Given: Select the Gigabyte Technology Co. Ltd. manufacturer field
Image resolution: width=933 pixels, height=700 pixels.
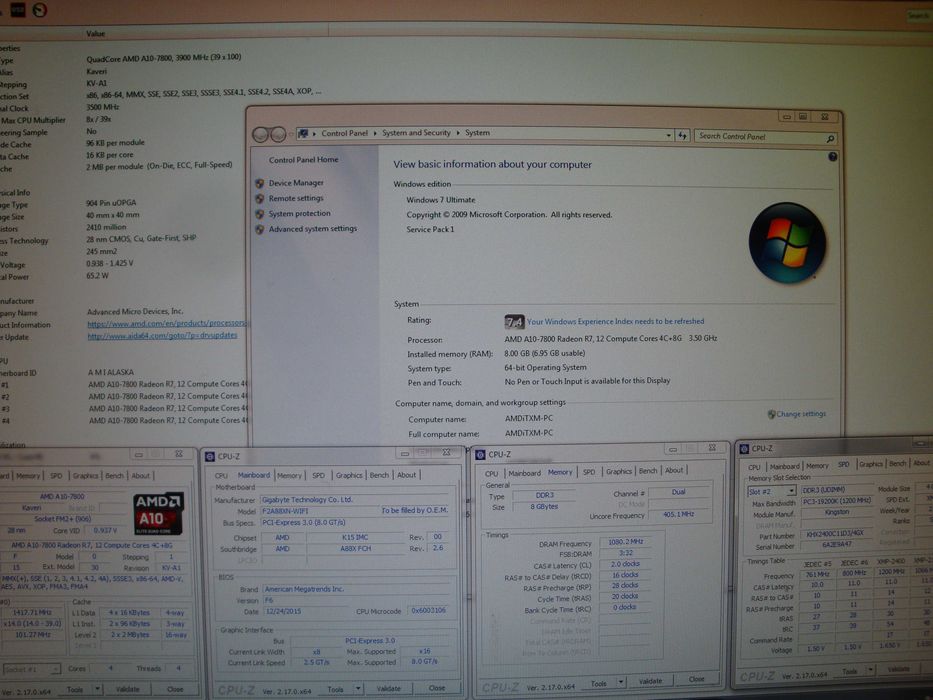Looking at the screenshot, I should pos(355,500).
